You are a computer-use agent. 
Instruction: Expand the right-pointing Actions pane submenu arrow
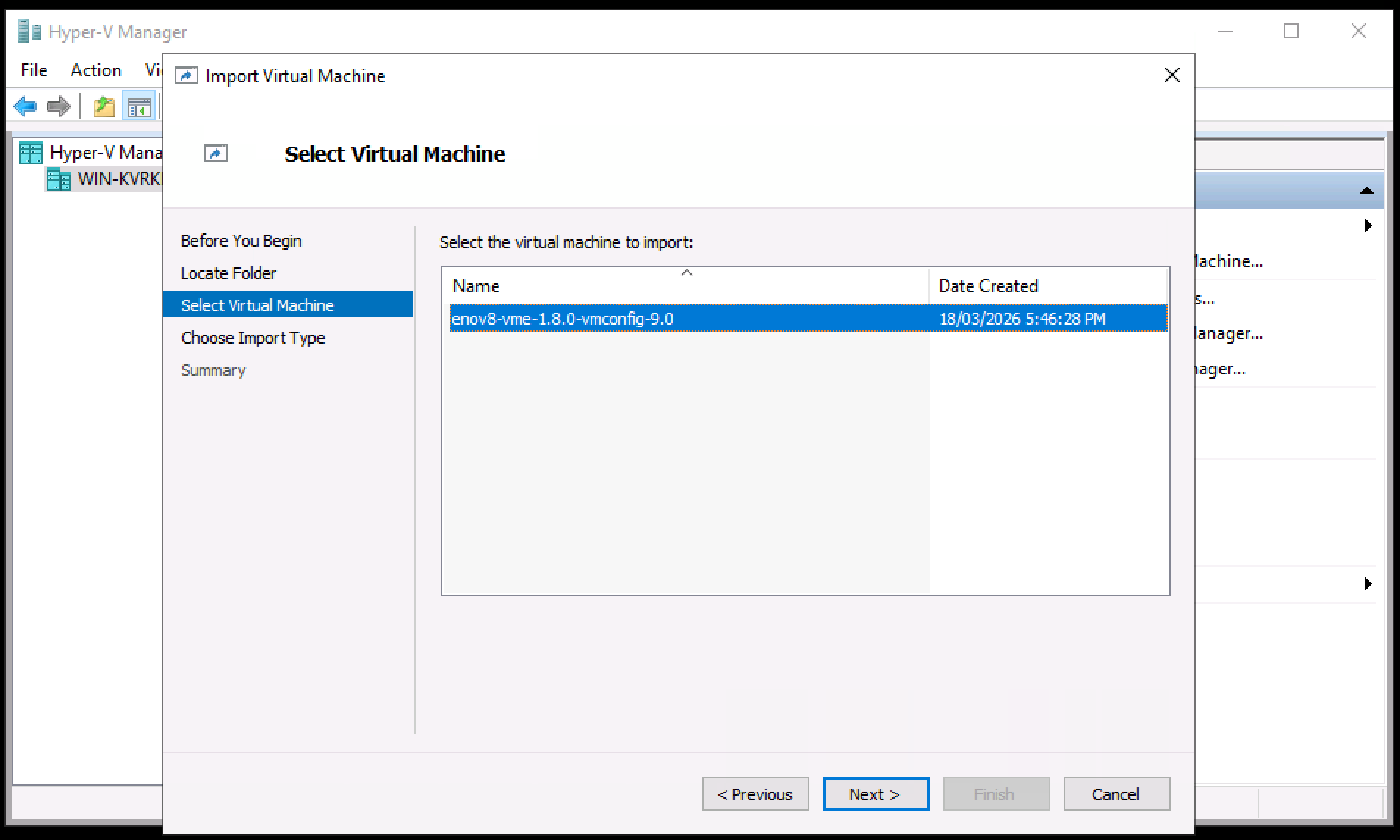(x=1367, y=225)
